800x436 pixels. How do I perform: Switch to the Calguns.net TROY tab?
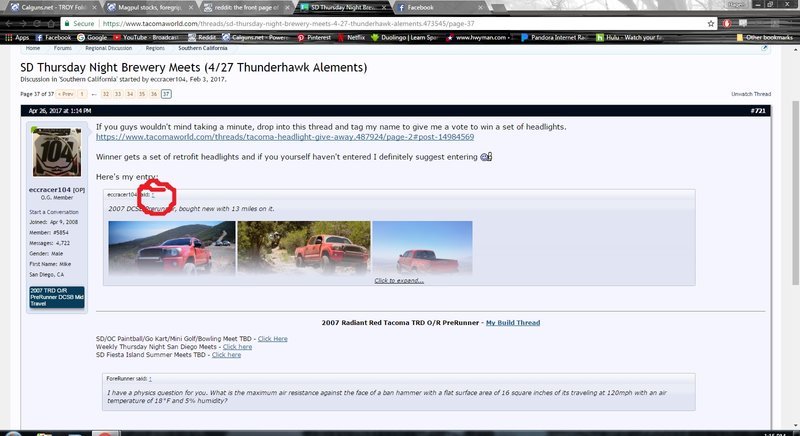click(49, 8)
